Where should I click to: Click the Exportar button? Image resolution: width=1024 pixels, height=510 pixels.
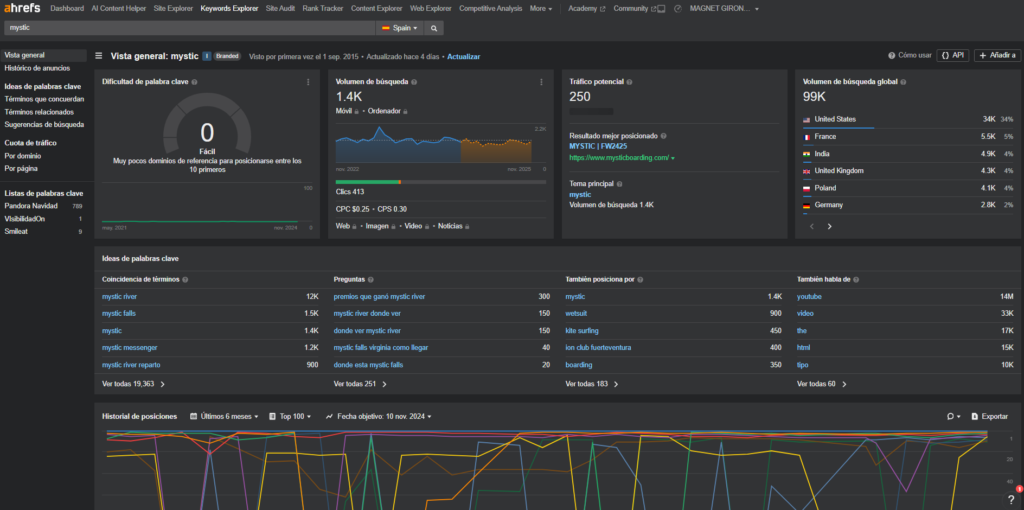(989, 416)
